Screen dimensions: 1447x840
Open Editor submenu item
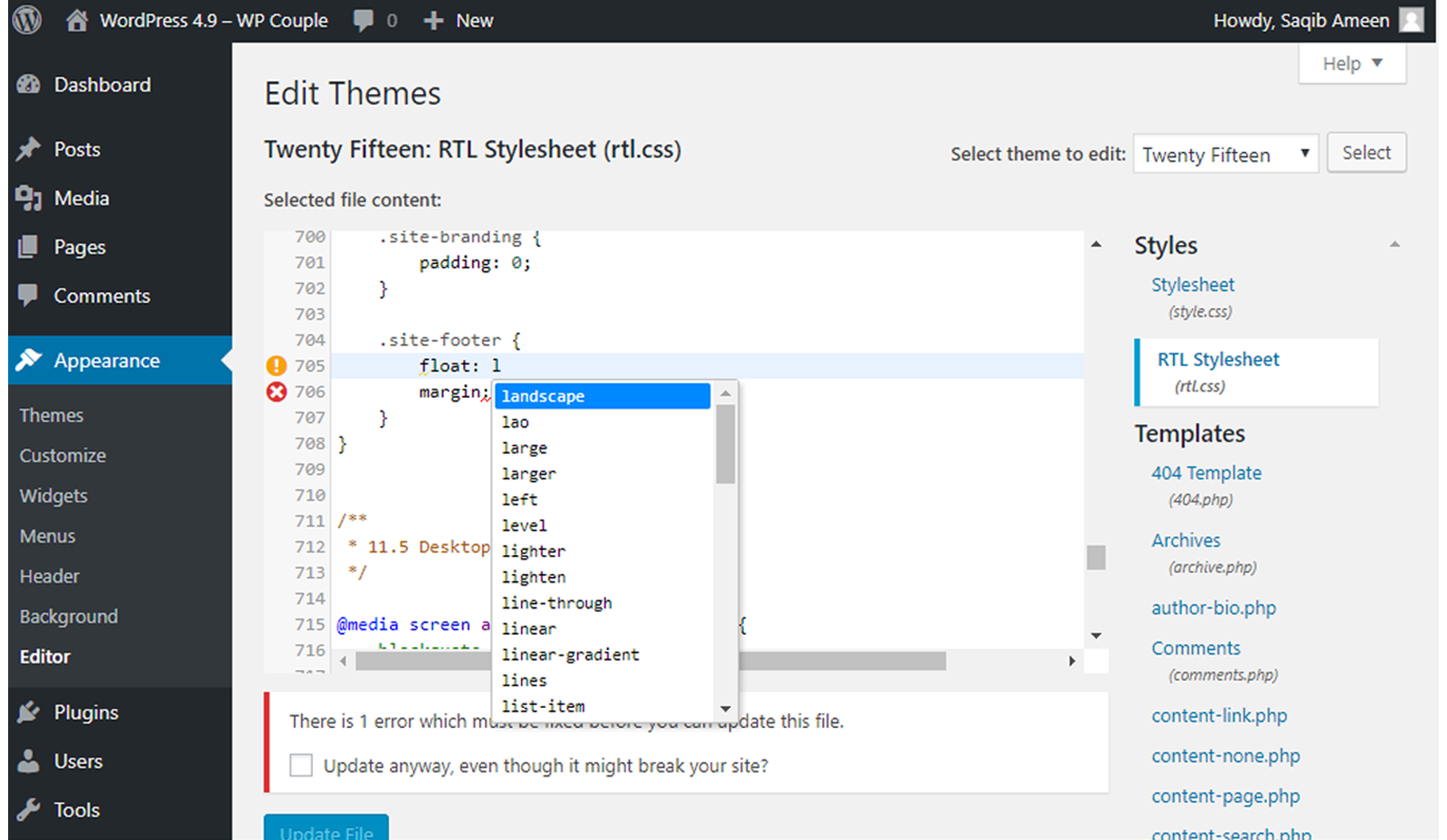point(45,656)
